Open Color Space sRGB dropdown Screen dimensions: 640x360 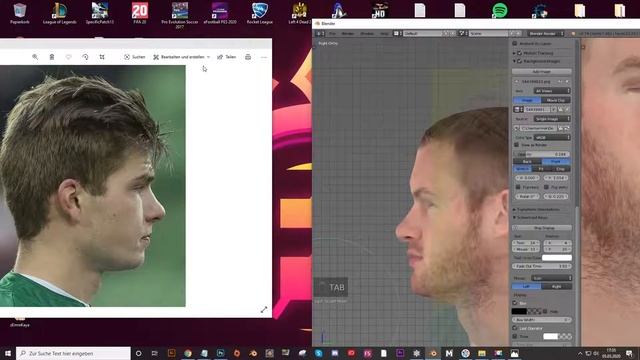(552, 138)
